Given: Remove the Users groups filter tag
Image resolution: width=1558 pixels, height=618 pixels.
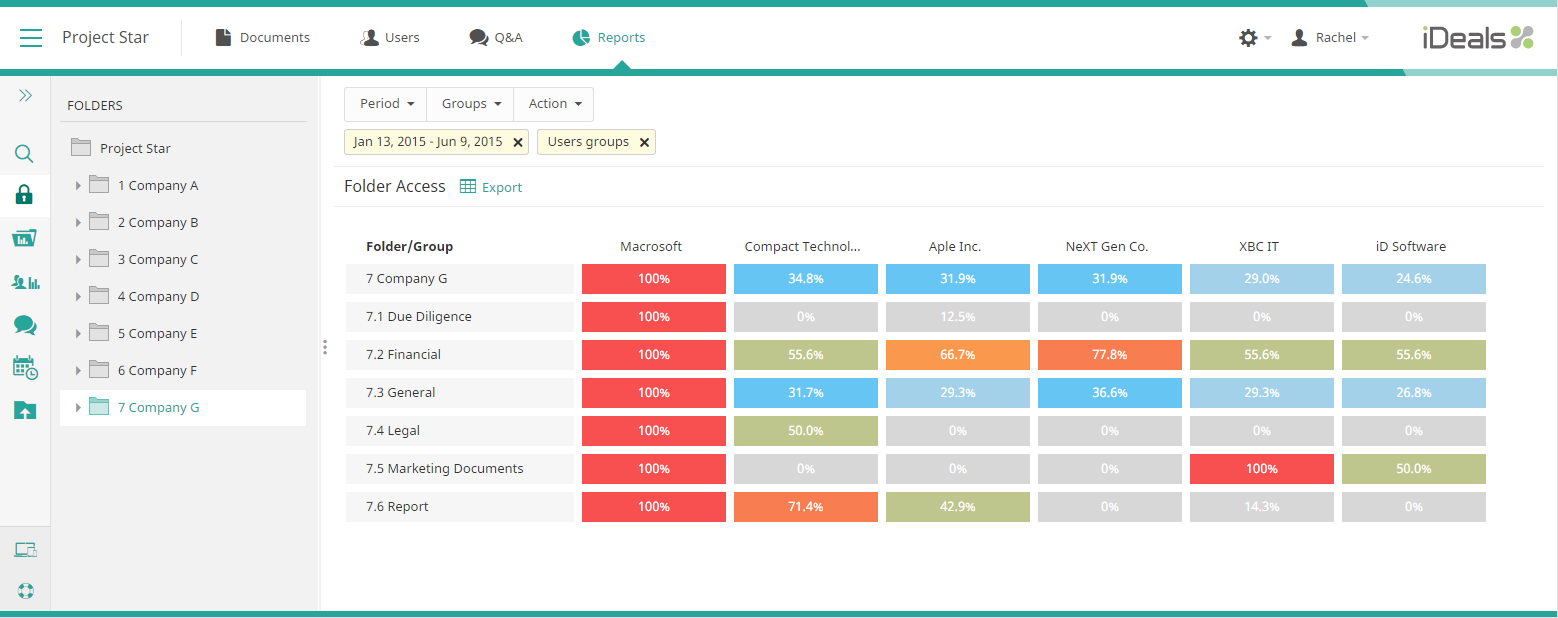Looking at the screenshot, I should pyautogui.click(x=644, y=142).
